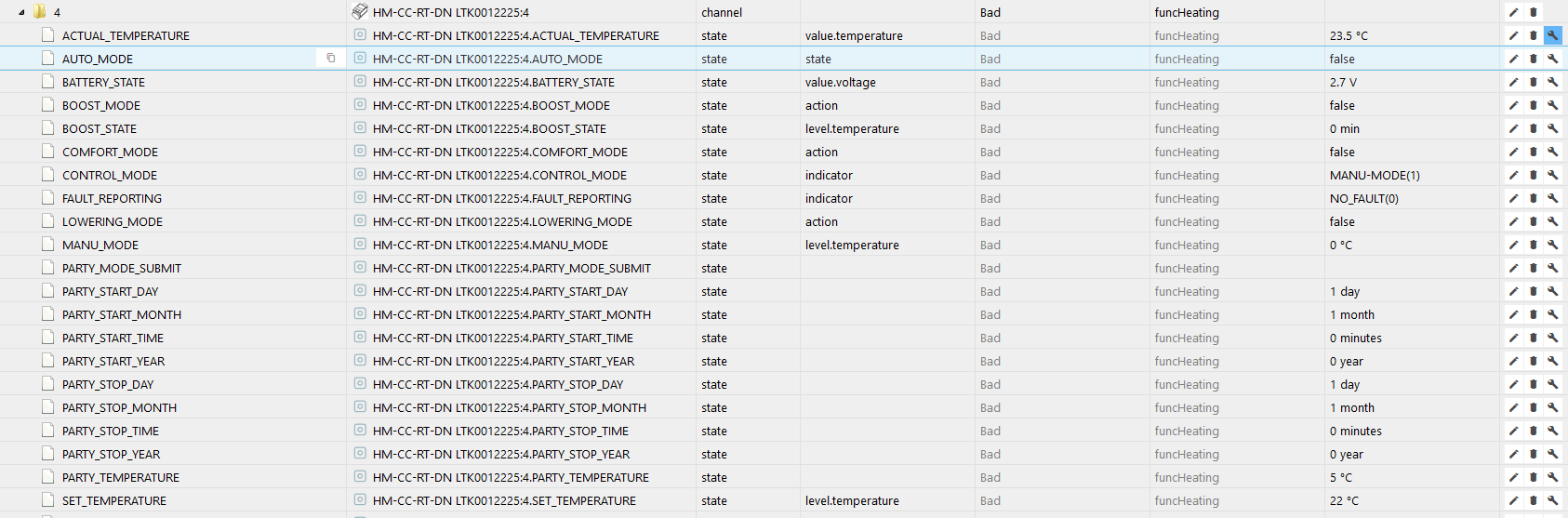Open the wrench settings for LOWERING_MODE

1552,221
